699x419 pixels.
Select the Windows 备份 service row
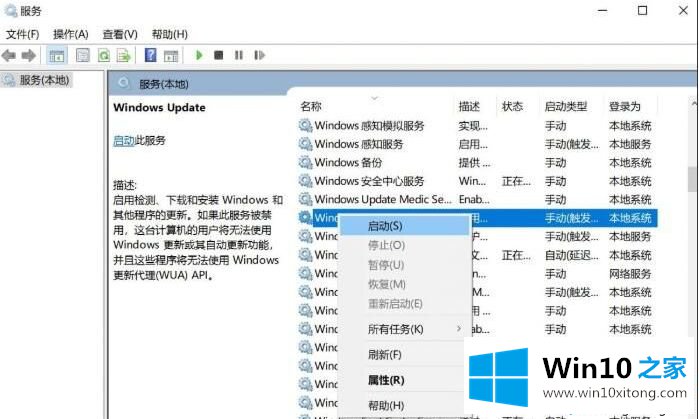click(x=477, y=163)
